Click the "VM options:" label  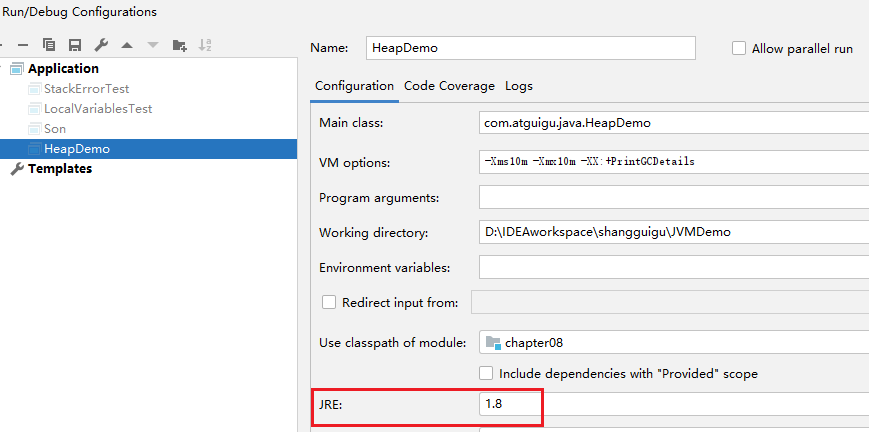coord(355,162)
